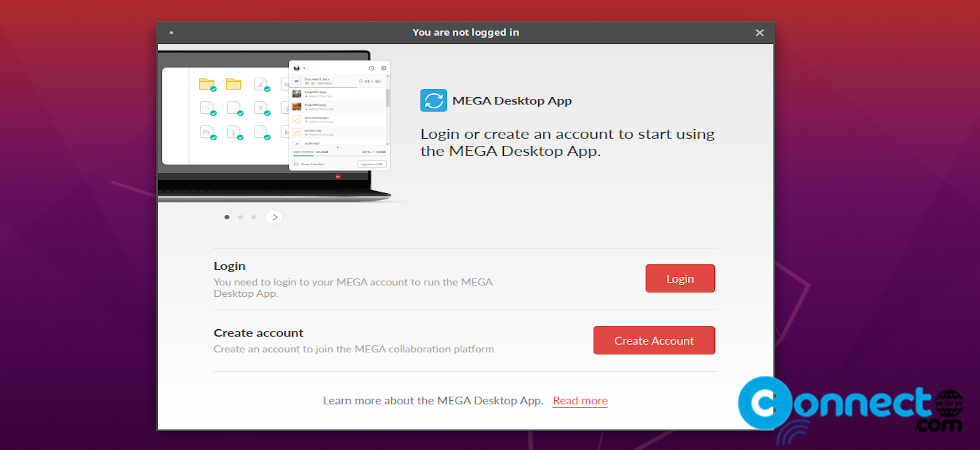Select the second carousel dot
Screen dimensions: 980x450
240,217
